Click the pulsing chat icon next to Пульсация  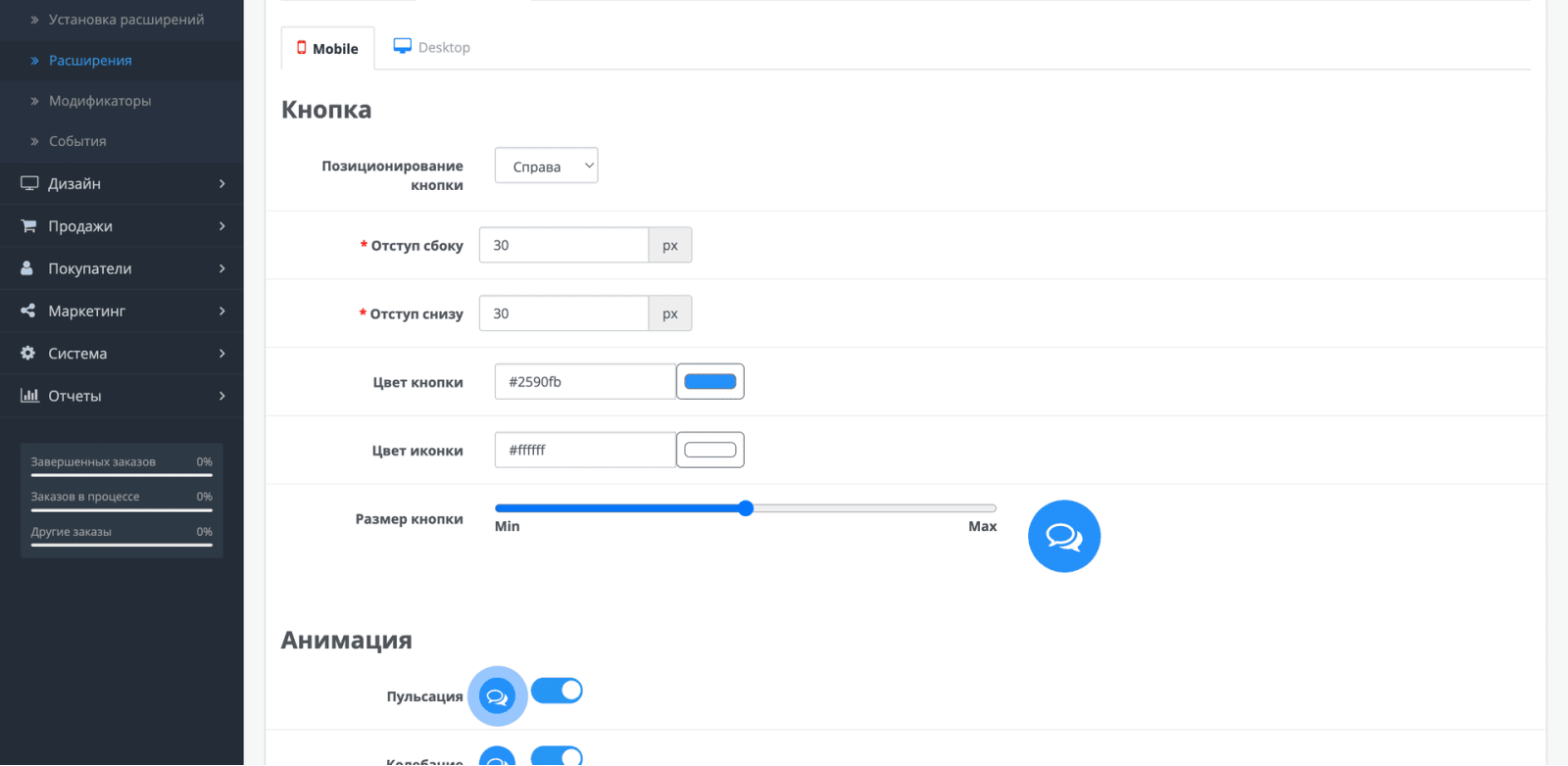click(498, 696)
